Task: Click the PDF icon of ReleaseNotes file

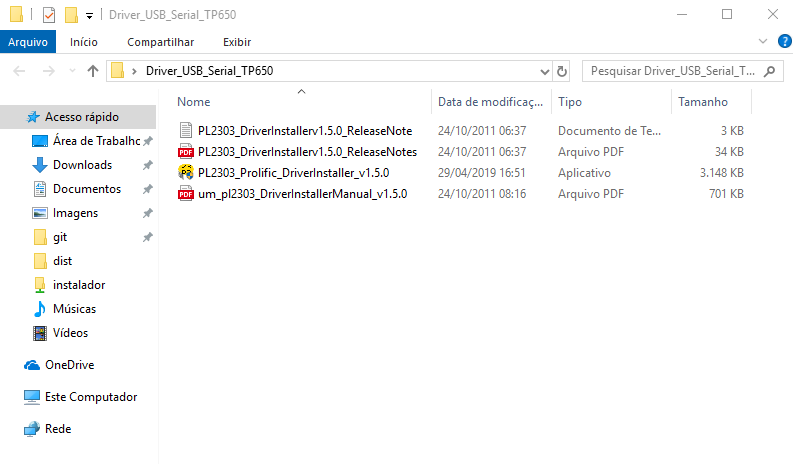Action: coord(186,152)
